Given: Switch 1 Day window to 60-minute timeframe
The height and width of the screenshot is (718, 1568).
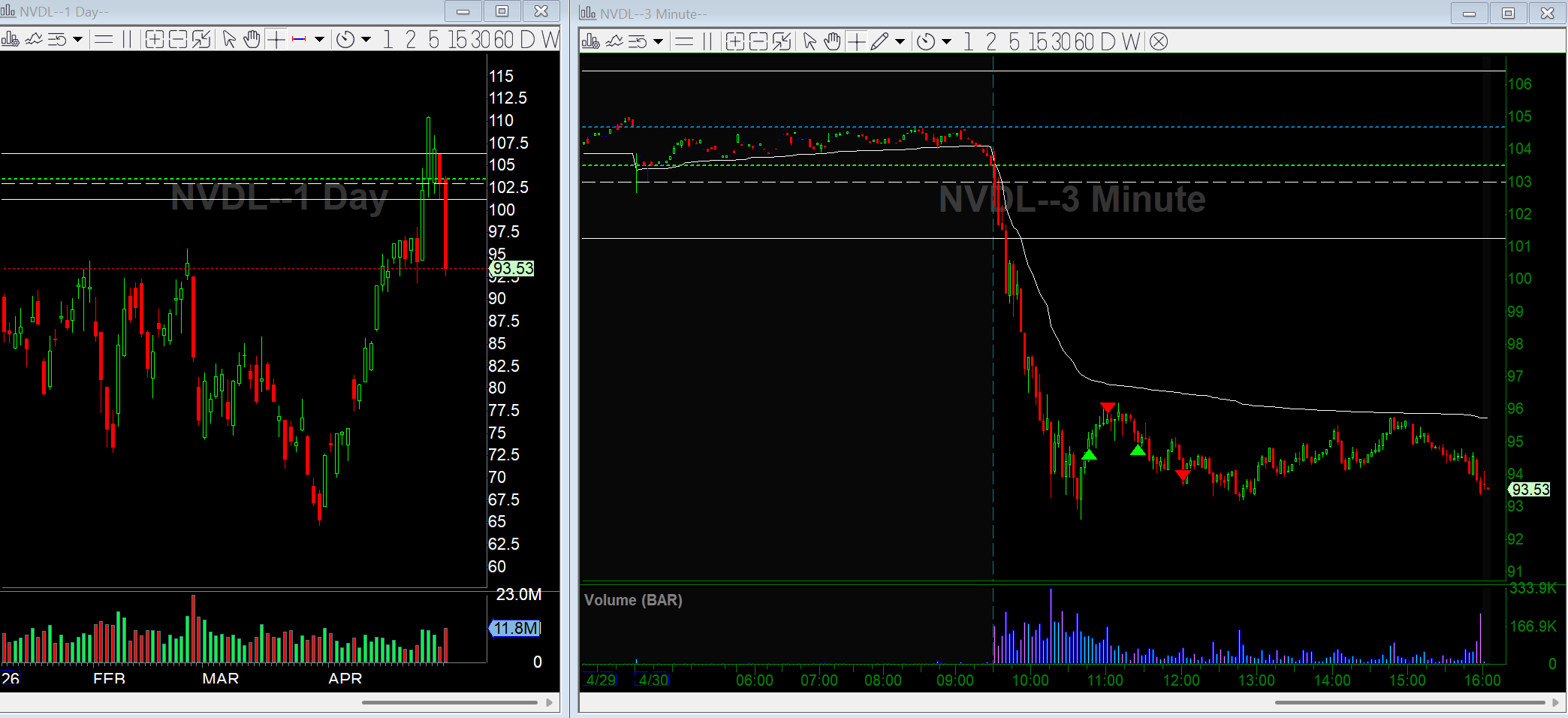Looking at the screenshot, I should (x=504, y=40).
